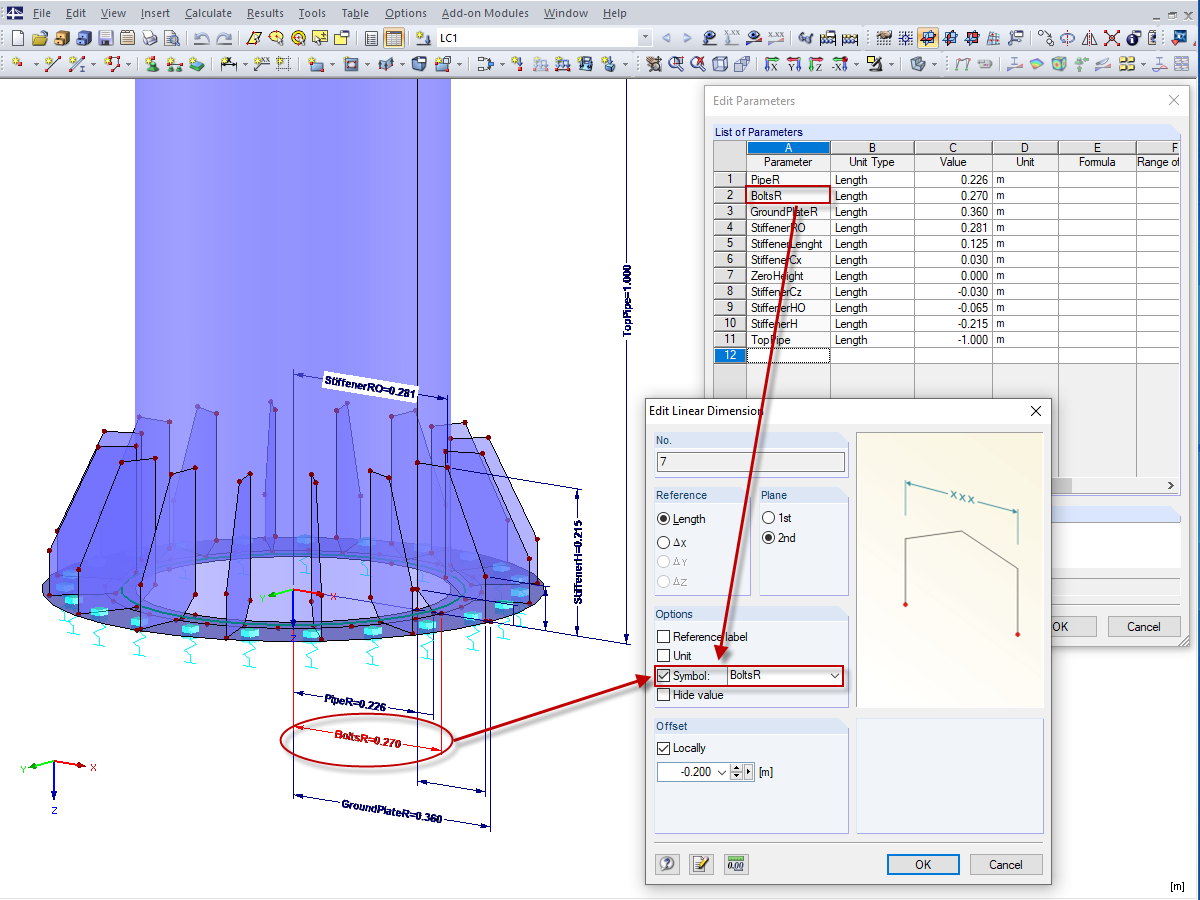Uncheck the Symbol checkbox
This screenshot has width=1200, height=900.
[664, 676]
